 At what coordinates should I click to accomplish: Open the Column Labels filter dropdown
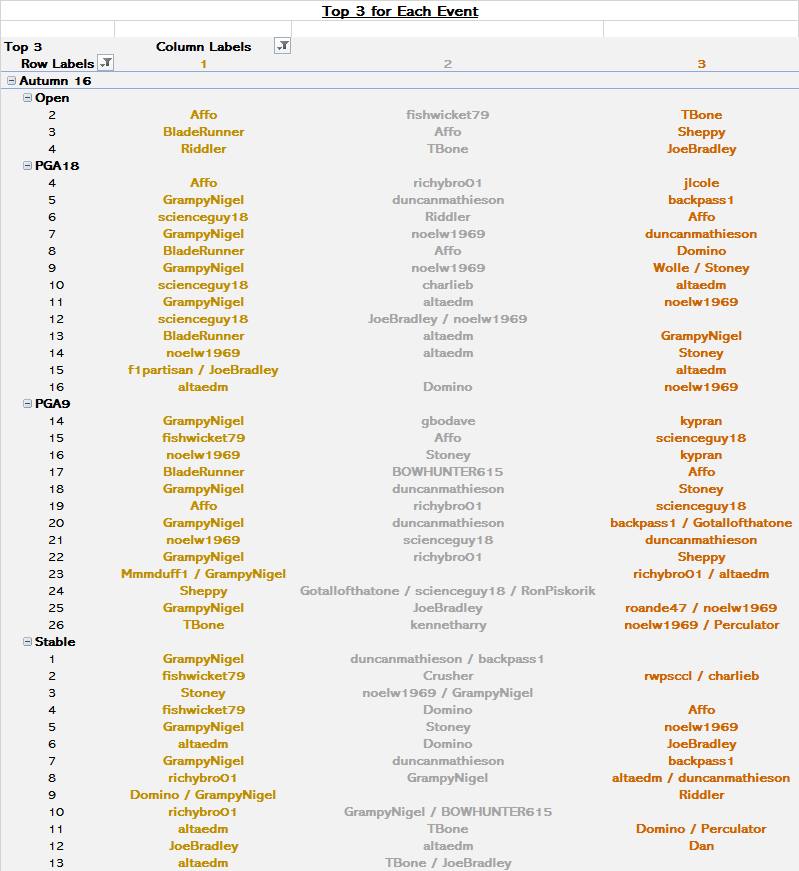pyautogui.click(x=282, y=46)
